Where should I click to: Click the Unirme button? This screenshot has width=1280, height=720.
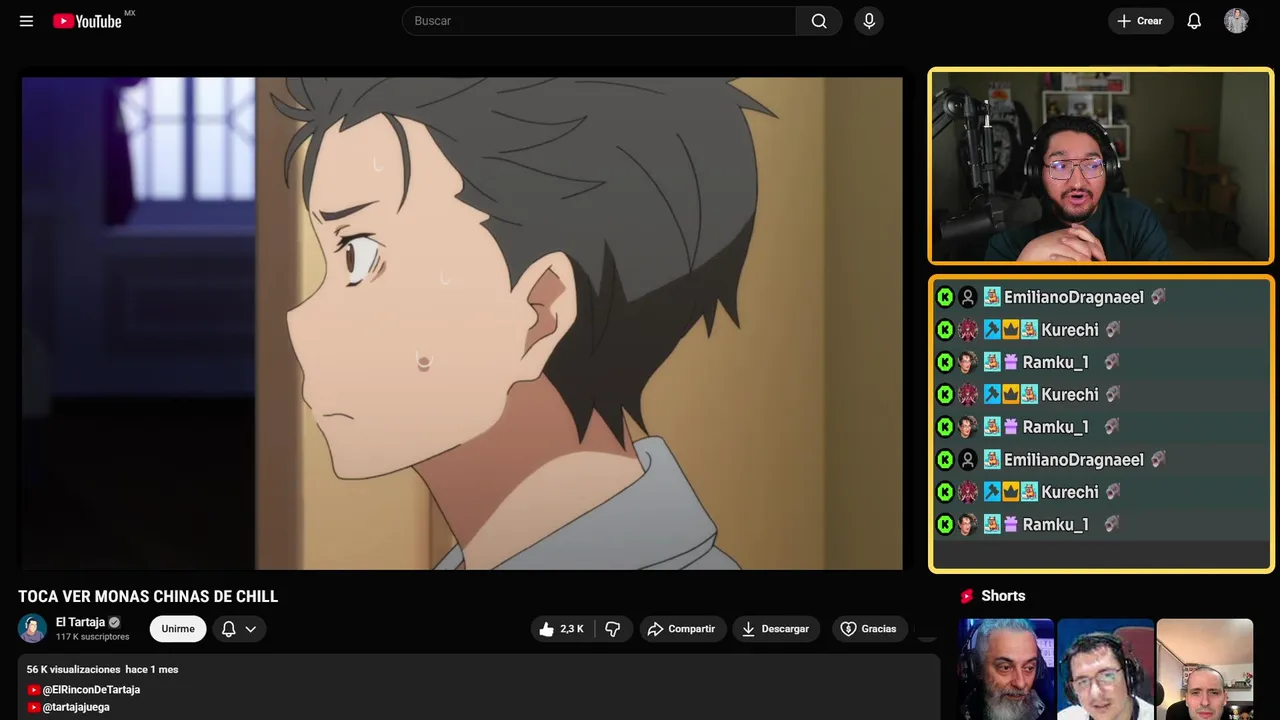pos(178,629)
